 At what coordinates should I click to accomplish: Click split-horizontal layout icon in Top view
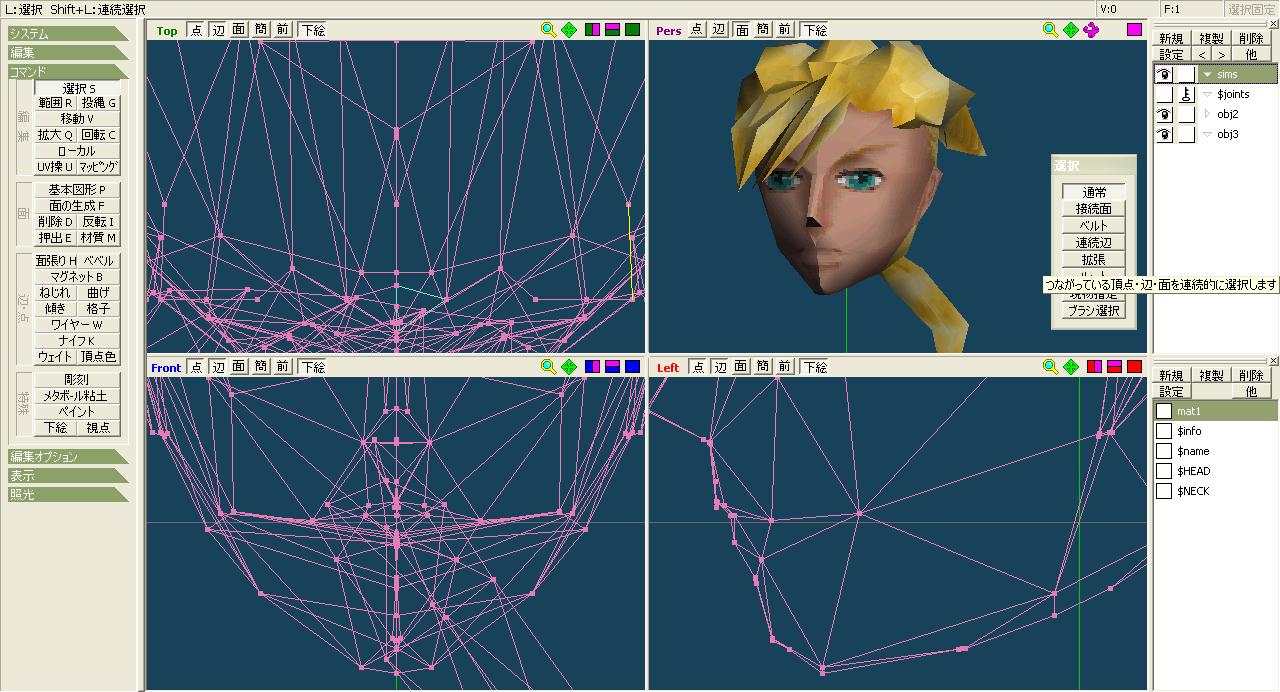592,30
